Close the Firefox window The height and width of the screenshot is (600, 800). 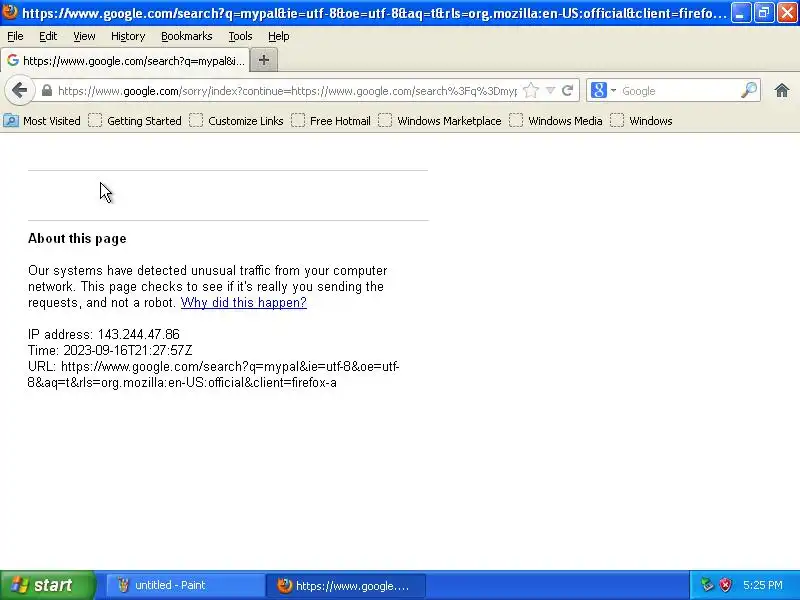pyautogui.click(x=787, y=13)
